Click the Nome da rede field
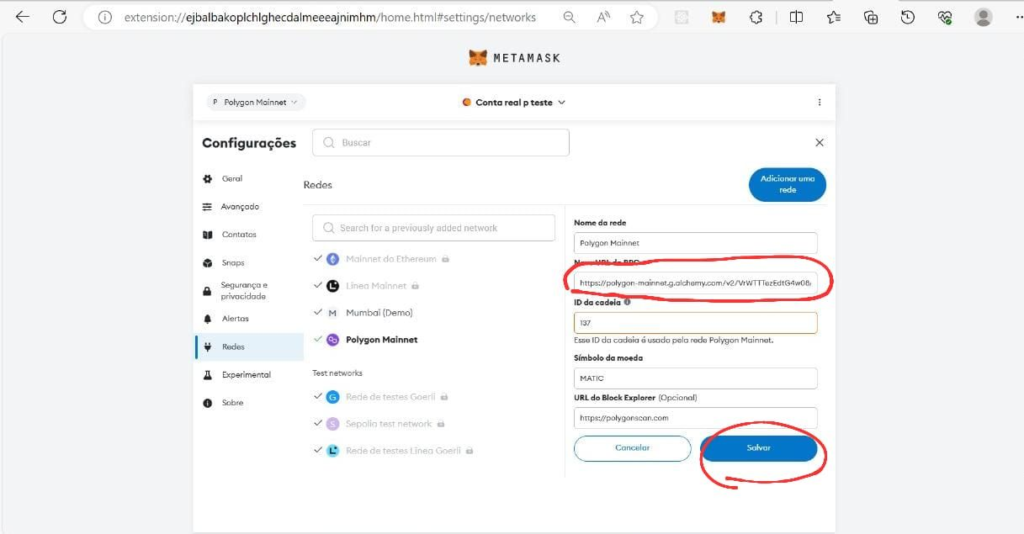Viewport: 1024px width, 534px height. click(x=696, y=243)
